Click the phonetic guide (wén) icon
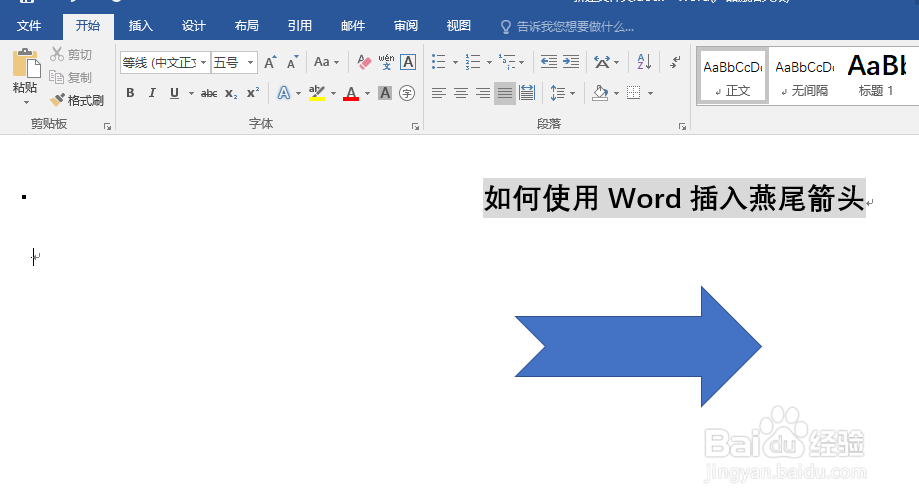 [x=386, y=62]
